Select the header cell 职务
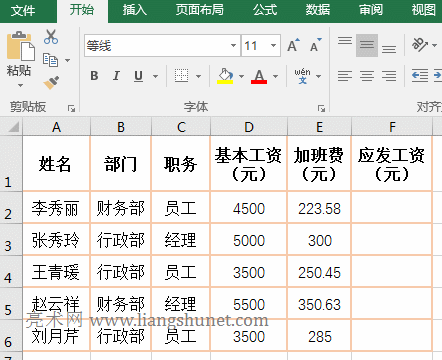Image resolution: width=442 pixels, height=360 pixels. [x=181, y=164]
